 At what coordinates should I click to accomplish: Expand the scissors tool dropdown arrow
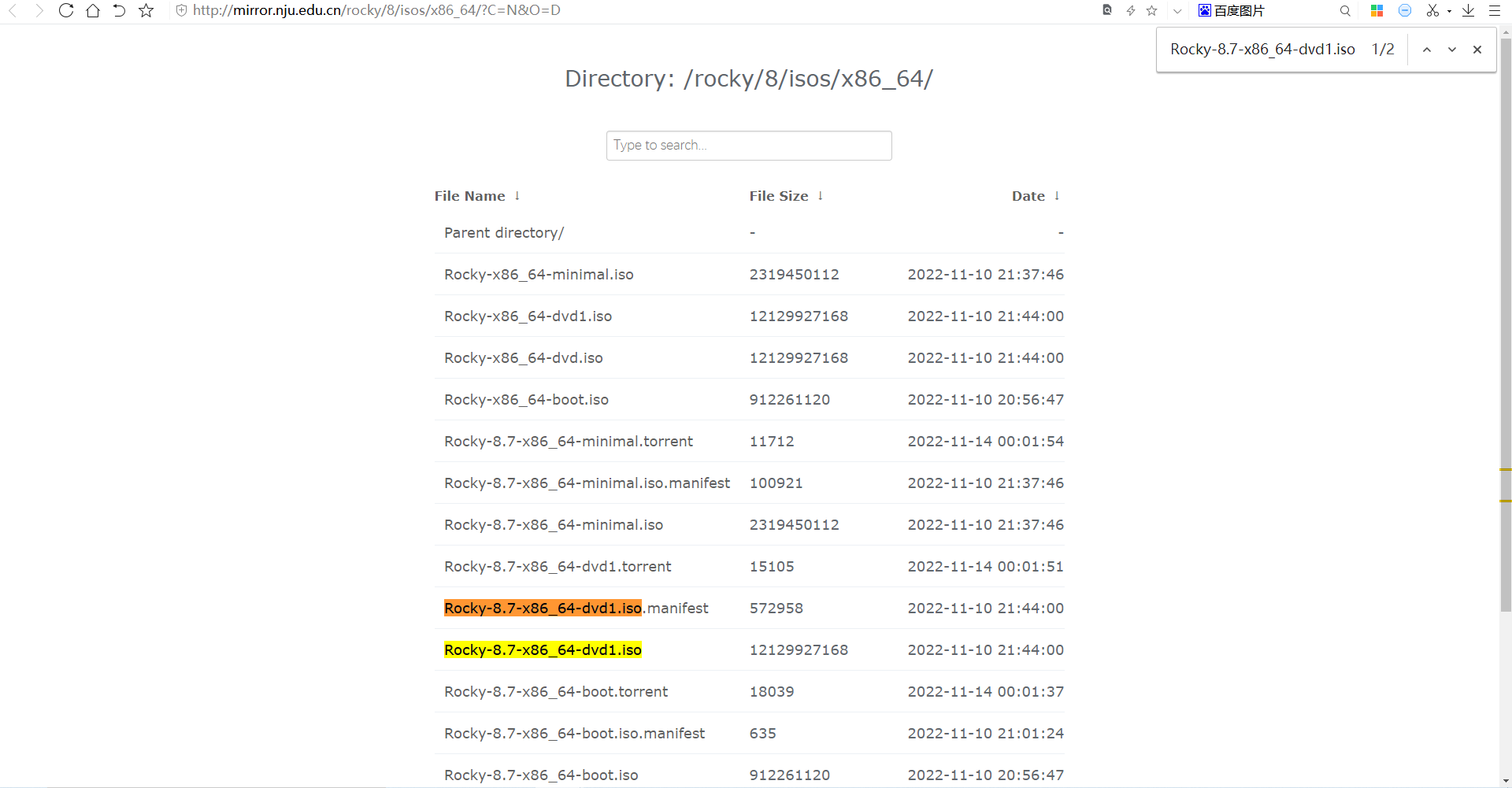[1449, 12]
